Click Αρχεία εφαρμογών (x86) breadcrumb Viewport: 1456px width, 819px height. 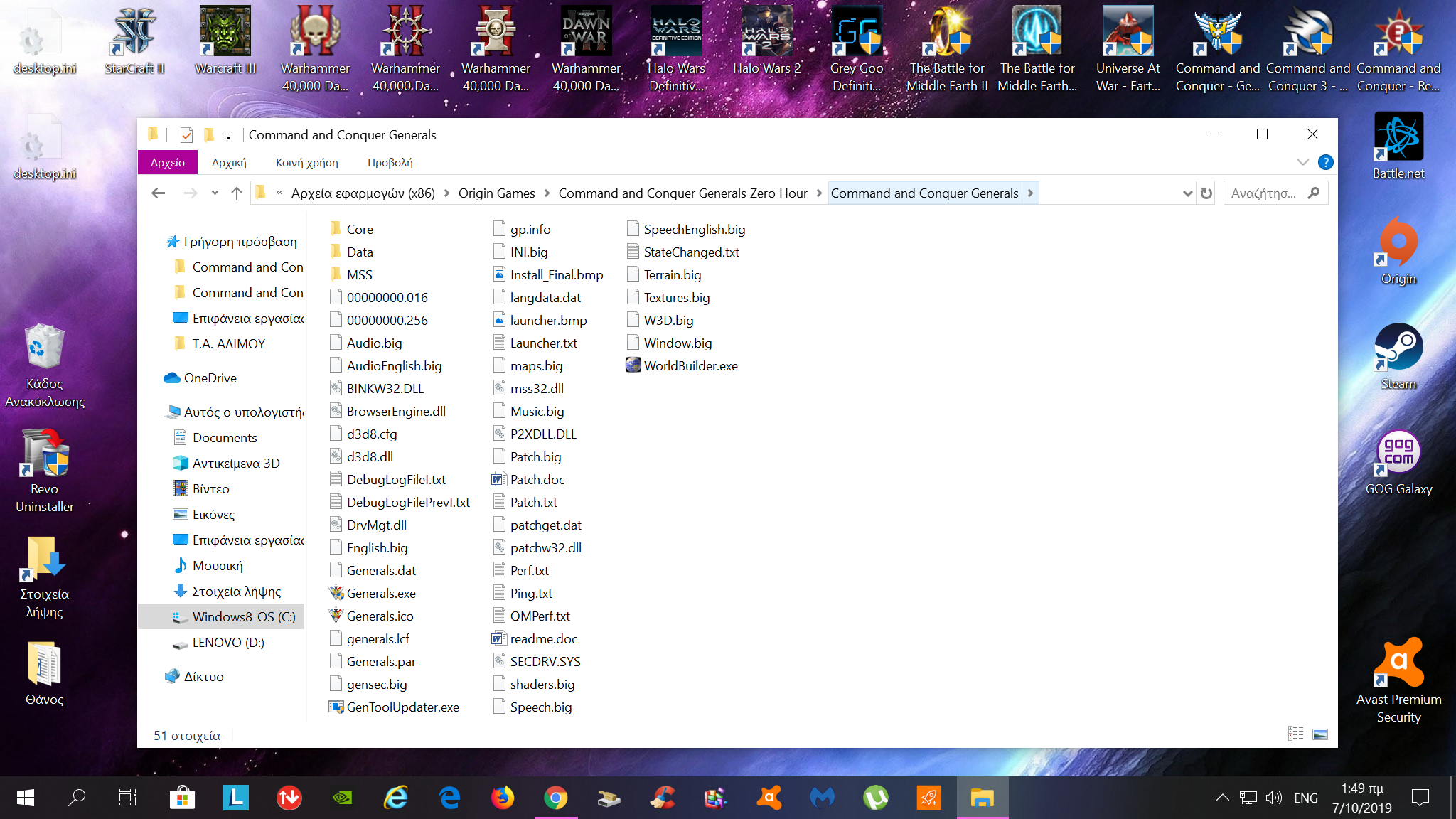(363, 193)
